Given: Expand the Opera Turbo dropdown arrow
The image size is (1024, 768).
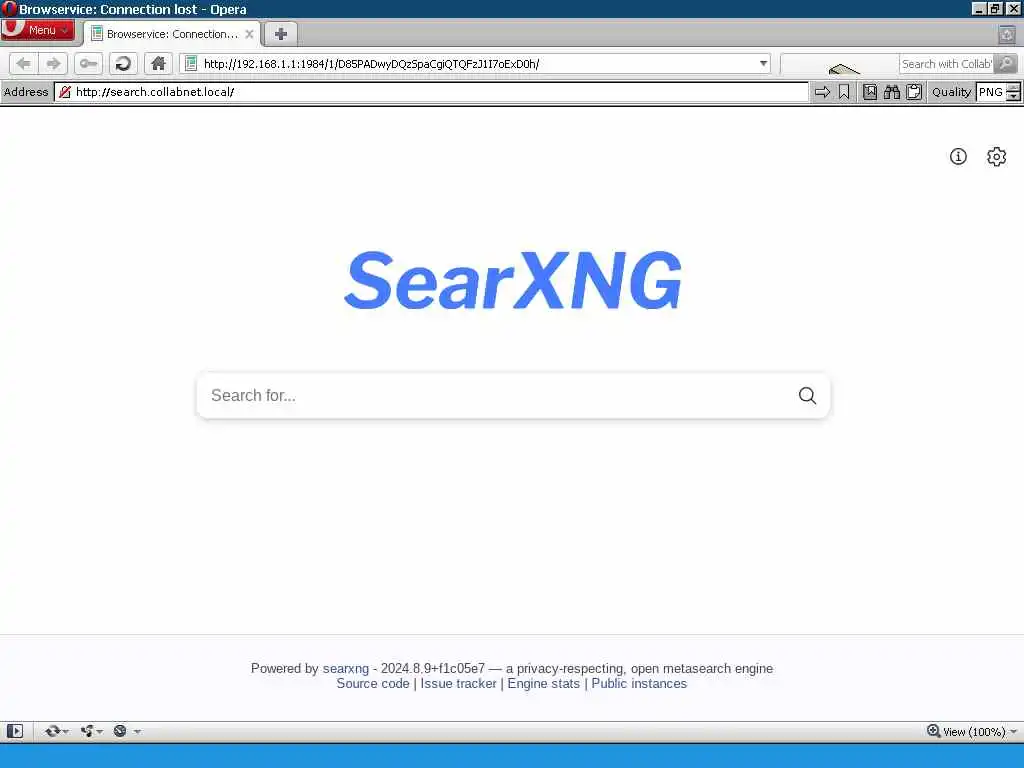Looking at the screenshot, I should pos(137,731).
